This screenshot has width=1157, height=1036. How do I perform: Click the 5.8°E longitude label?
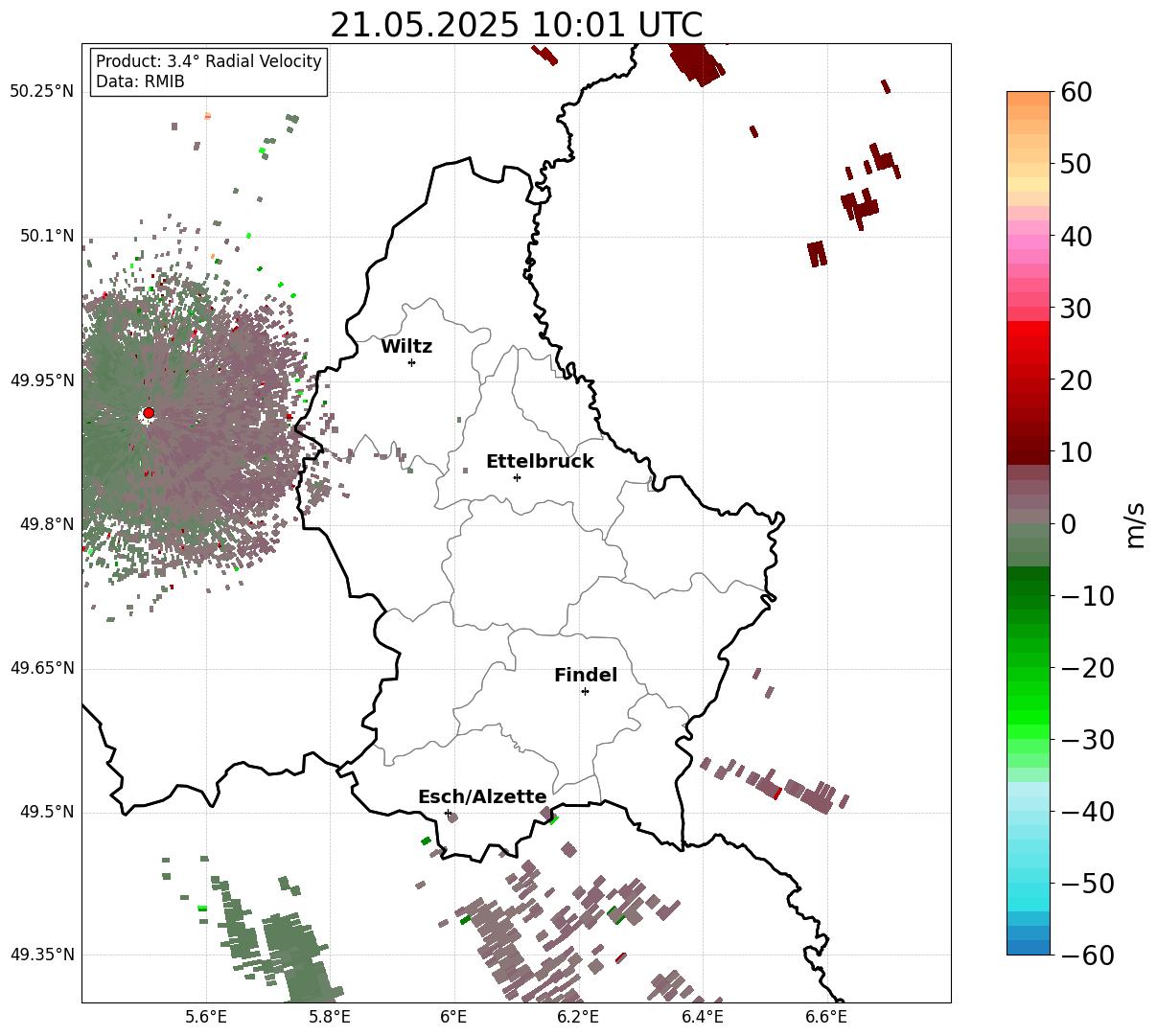(x=330, y=1018)
